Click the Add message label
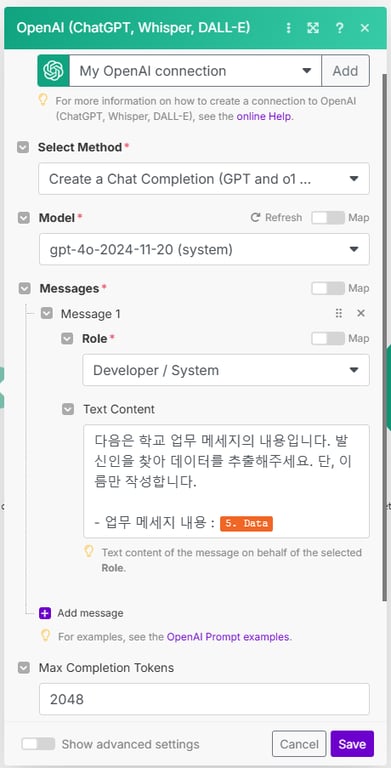The height and width of the screenshot is (768, 391). point(90,613)
